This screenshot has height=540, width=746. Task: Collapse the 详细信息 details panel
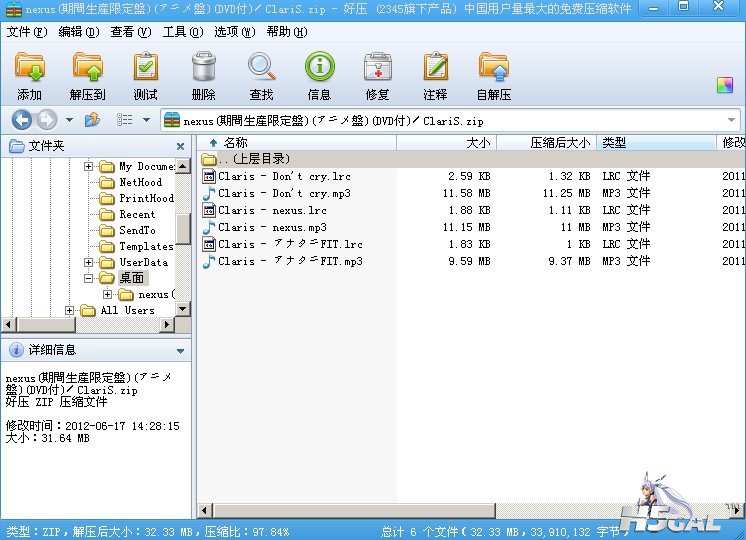(180, 351)
